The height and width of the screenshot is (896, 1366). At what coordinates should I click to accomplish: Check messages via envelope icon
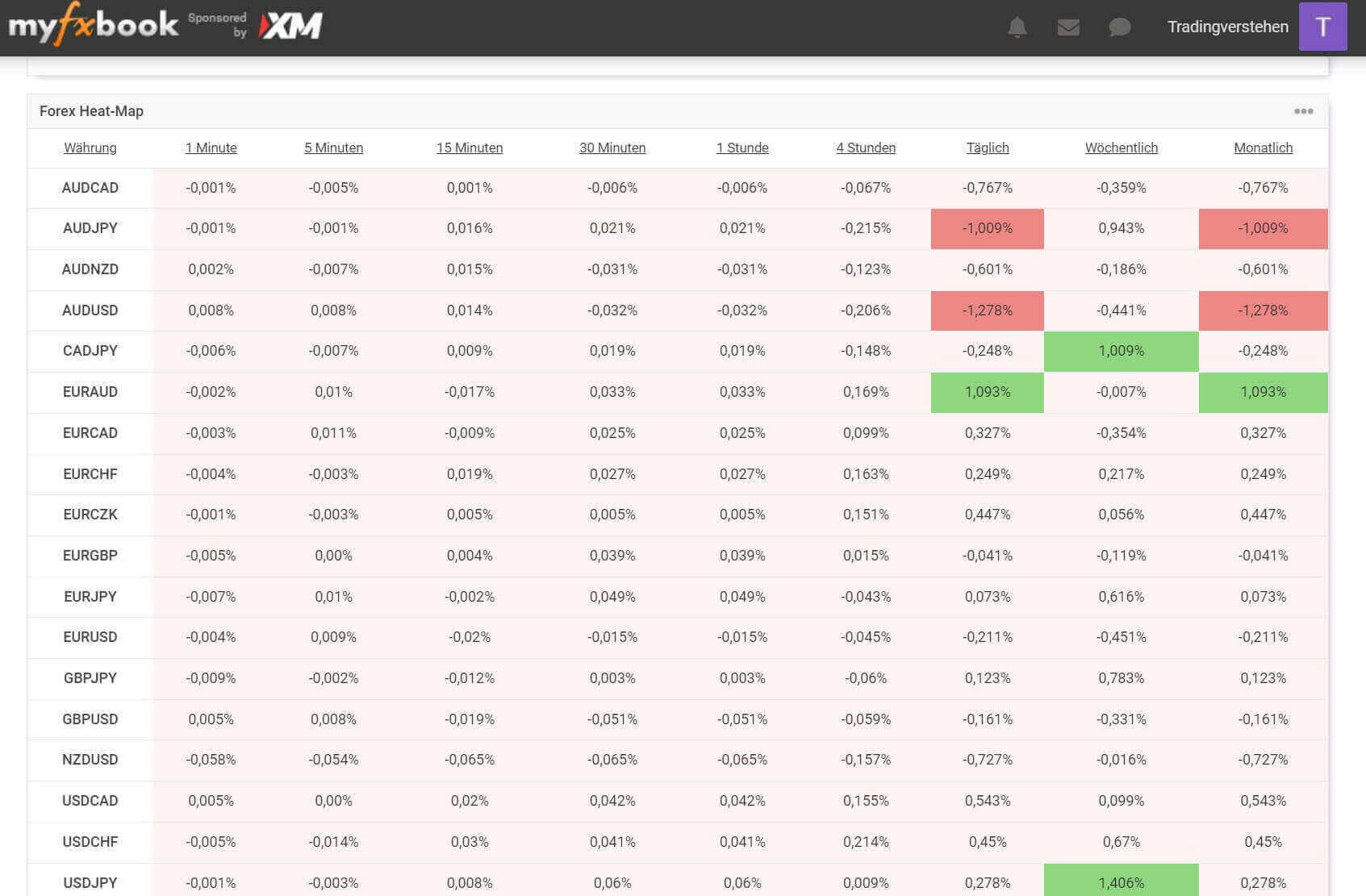(x=1068, y=27)
